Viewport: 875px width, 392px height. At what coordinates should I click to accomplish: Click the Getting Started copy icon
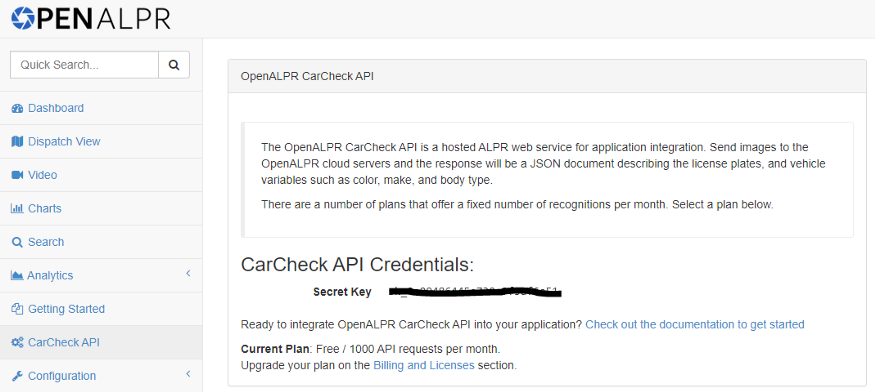pos(17,309)
